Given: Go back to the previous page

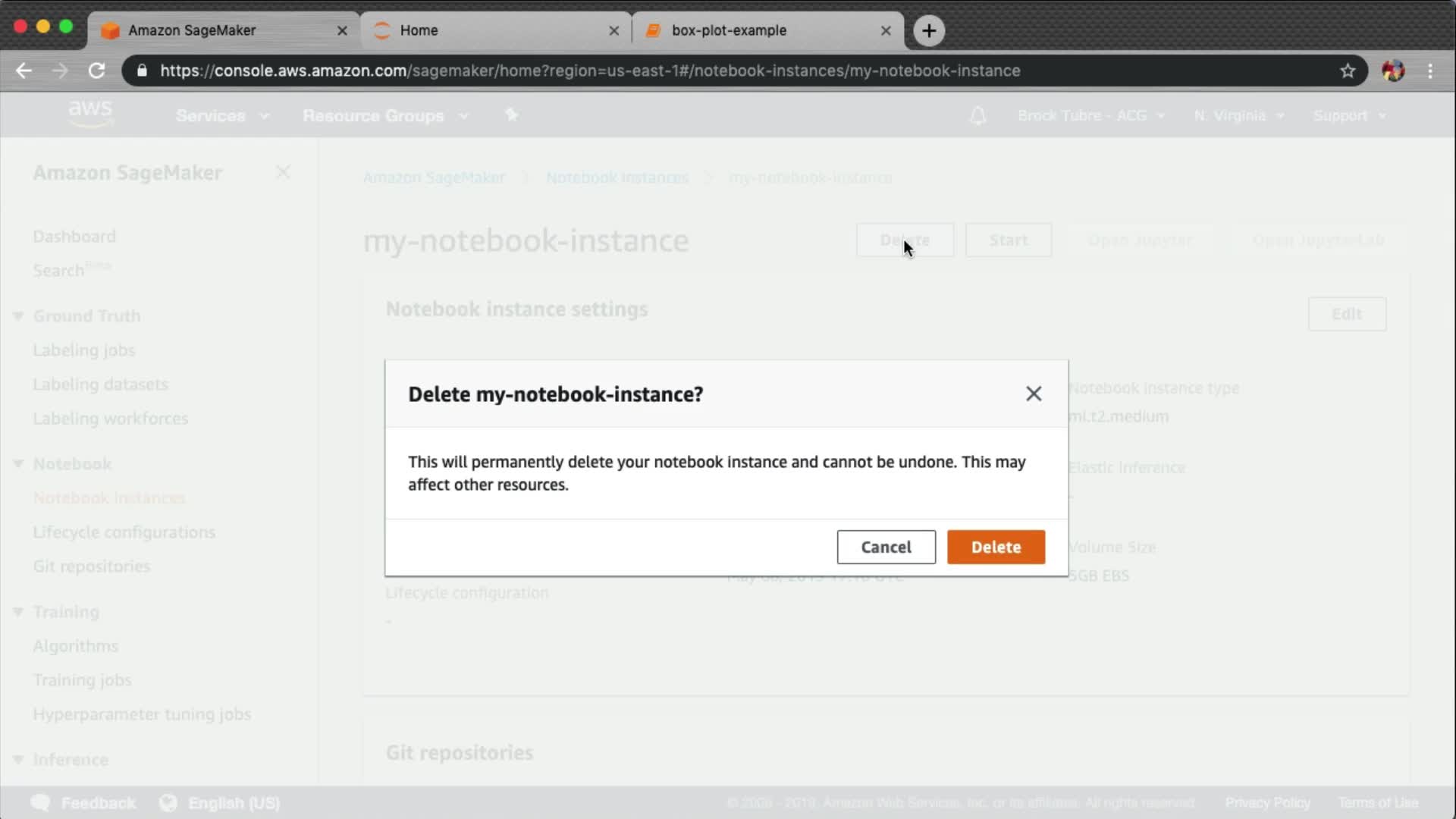Looking at the screenshot, I should tap(24, 71).
